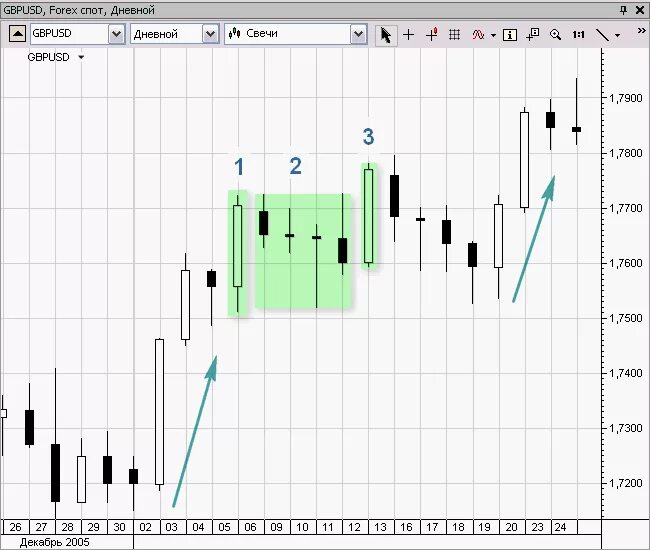Open the GBPUSD symbol dropdown

tap(116, 34)
